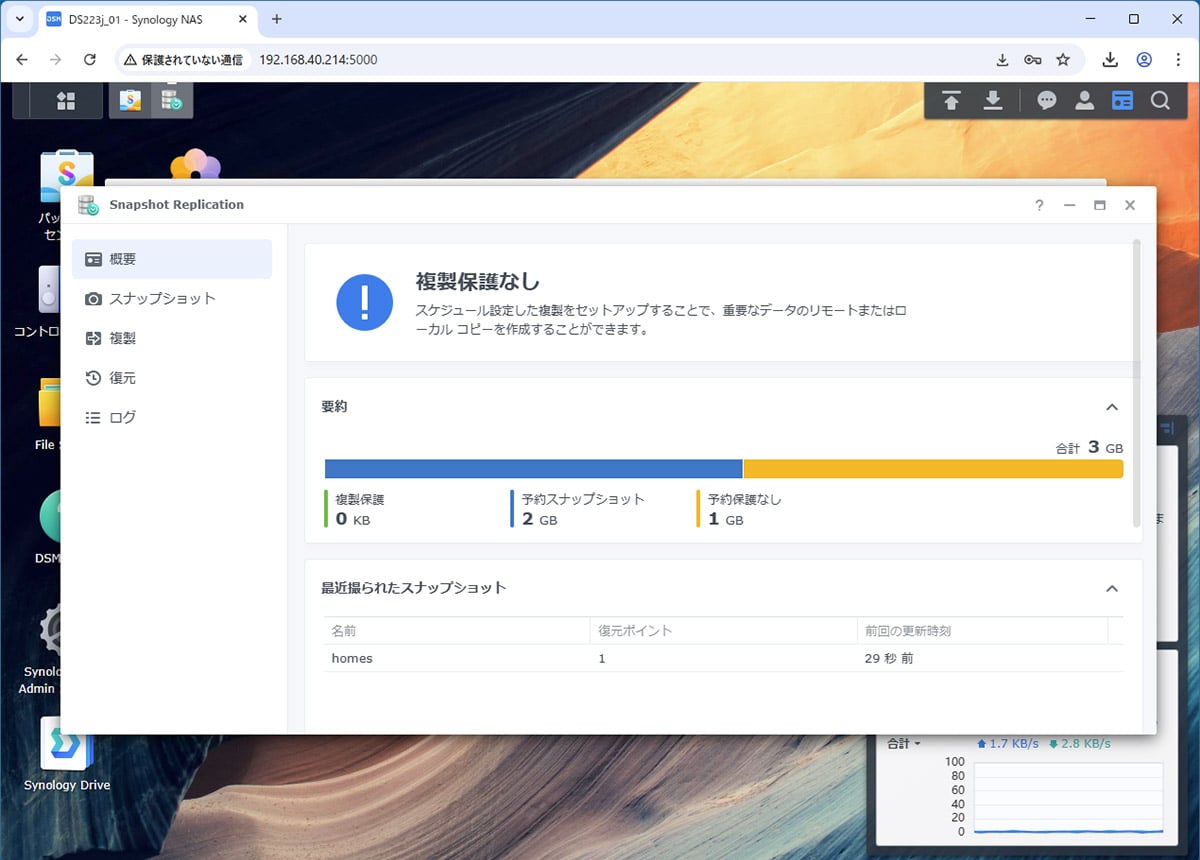Screen dimensions: 1200x860
Task: Collapse the 最近撮られたスナップショット panel
Action: click(1111, 588)
